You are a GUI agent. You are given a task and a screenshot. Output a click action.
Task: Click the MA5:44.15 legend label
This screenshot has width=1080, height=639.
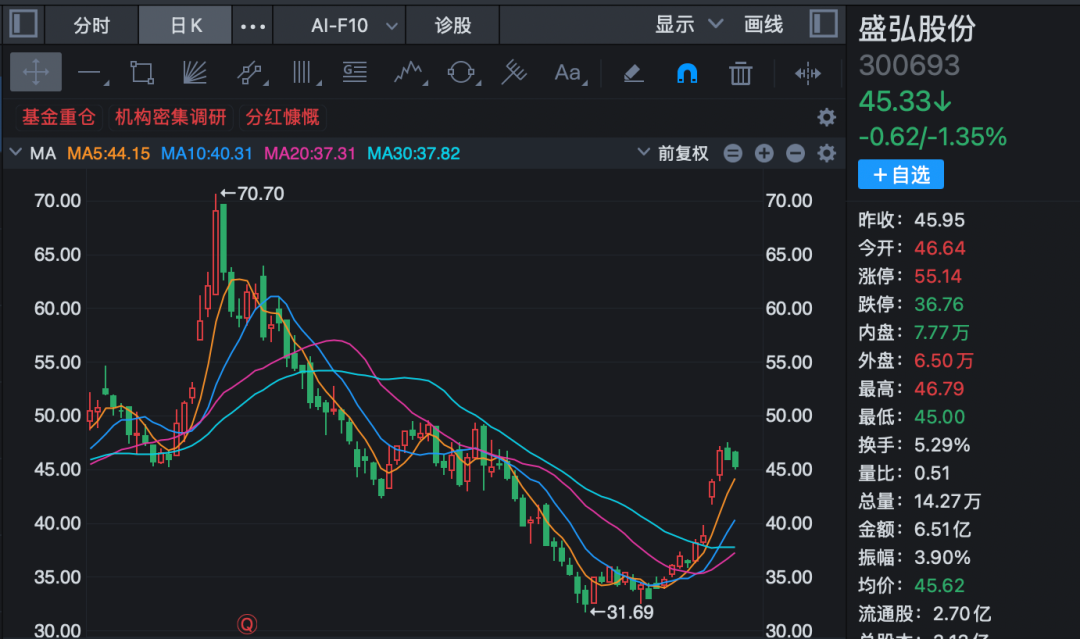(108, 154)
